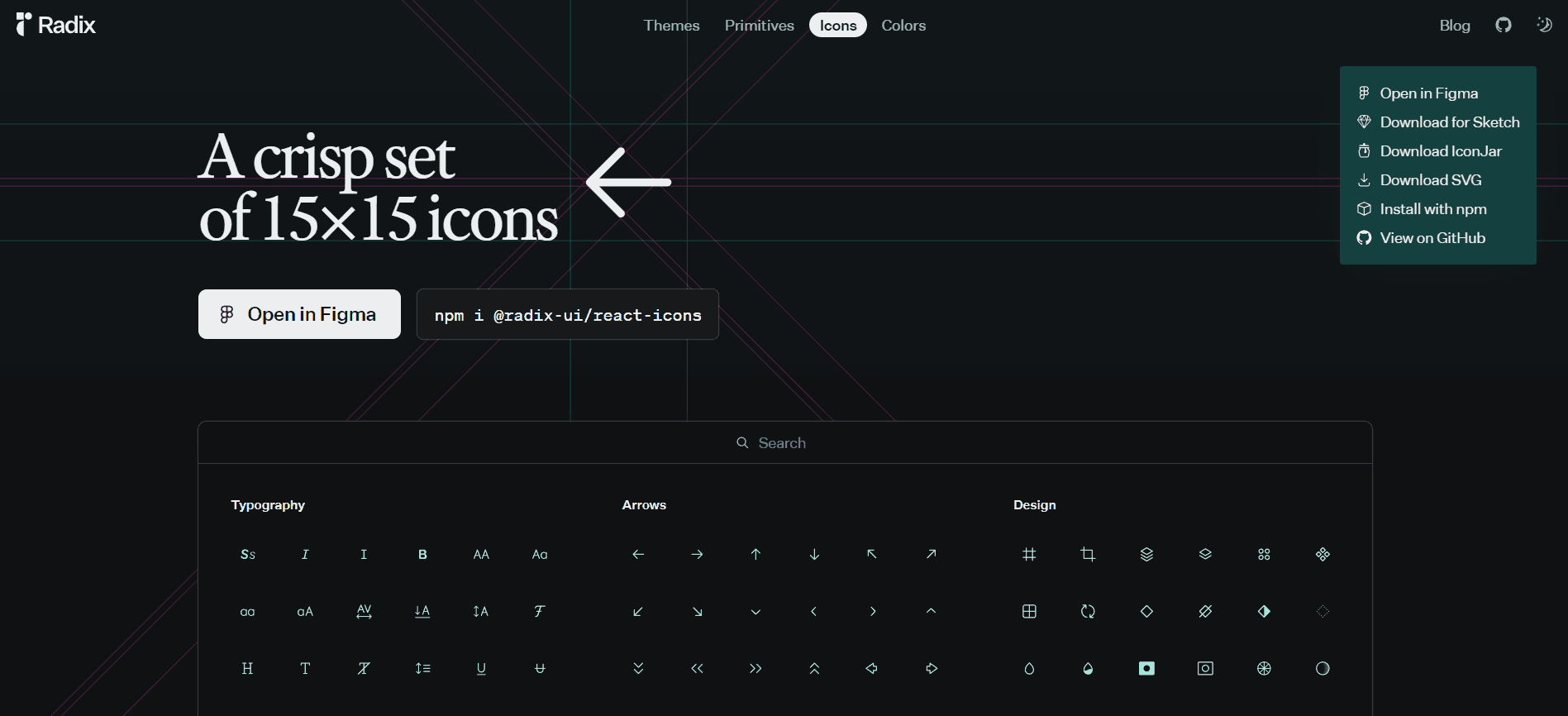Select the chevron left icon

pos(814,611)
